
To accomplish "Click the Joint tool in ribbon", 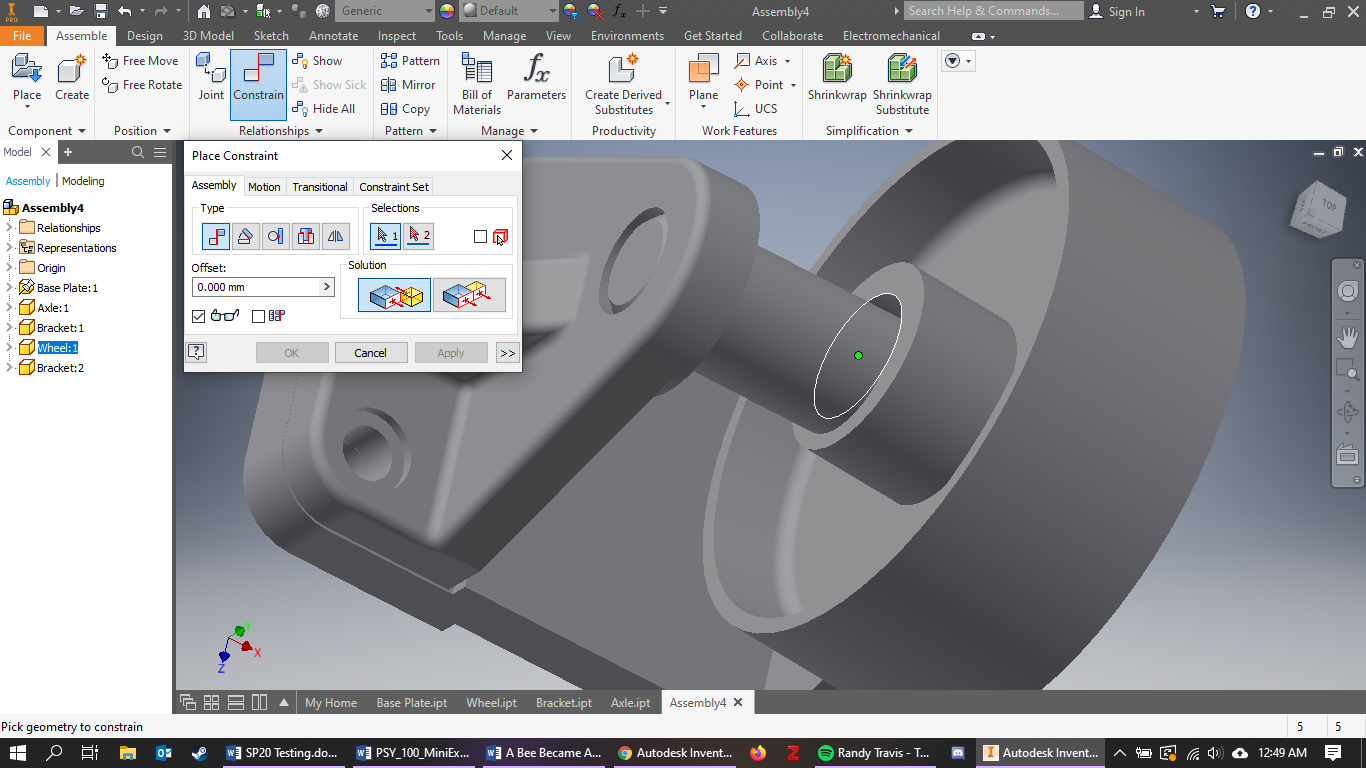I will coord(211,77).
